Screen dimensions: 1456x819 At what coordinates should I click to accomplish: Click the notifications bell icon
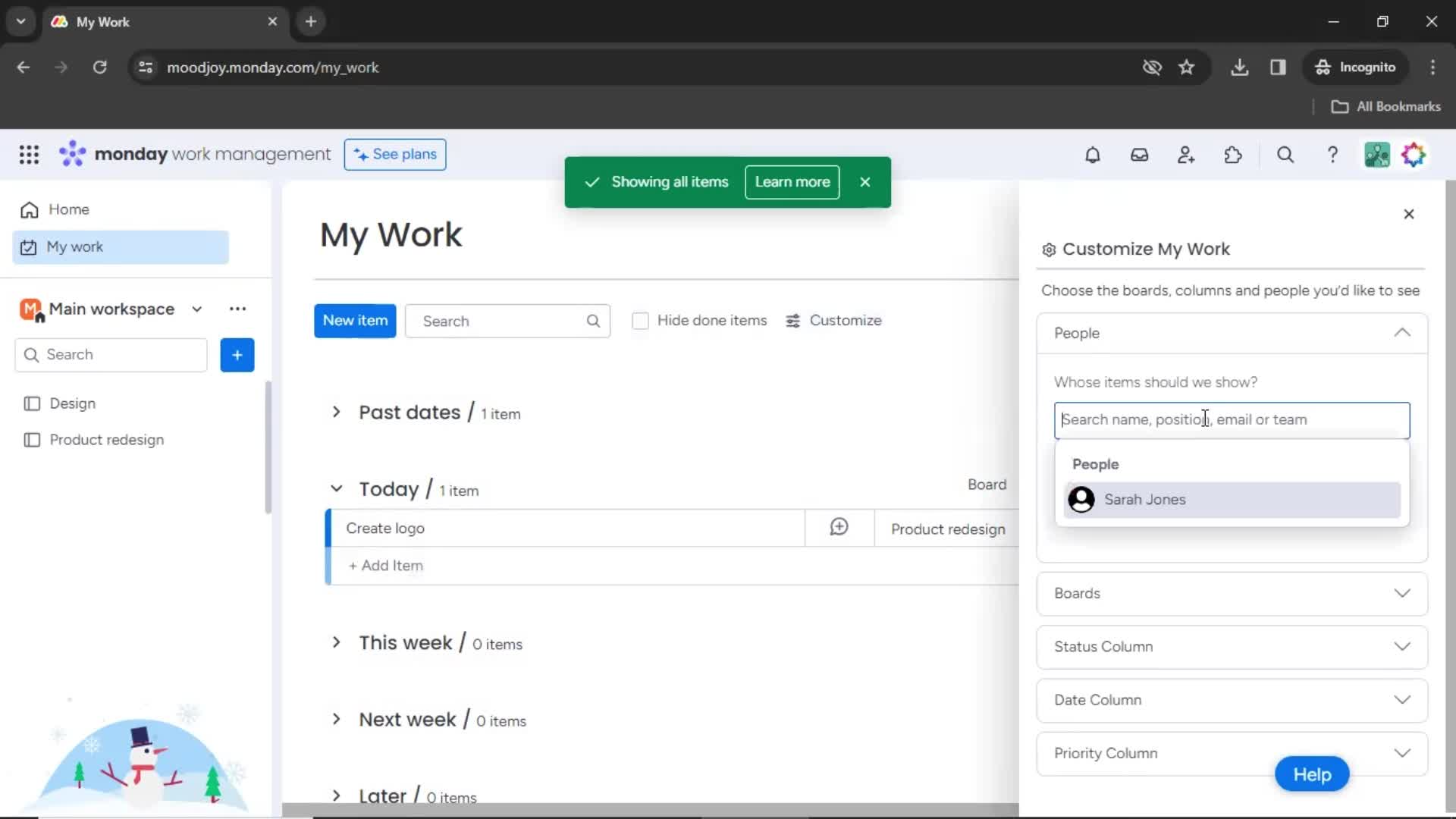(x=1092, y=155)
